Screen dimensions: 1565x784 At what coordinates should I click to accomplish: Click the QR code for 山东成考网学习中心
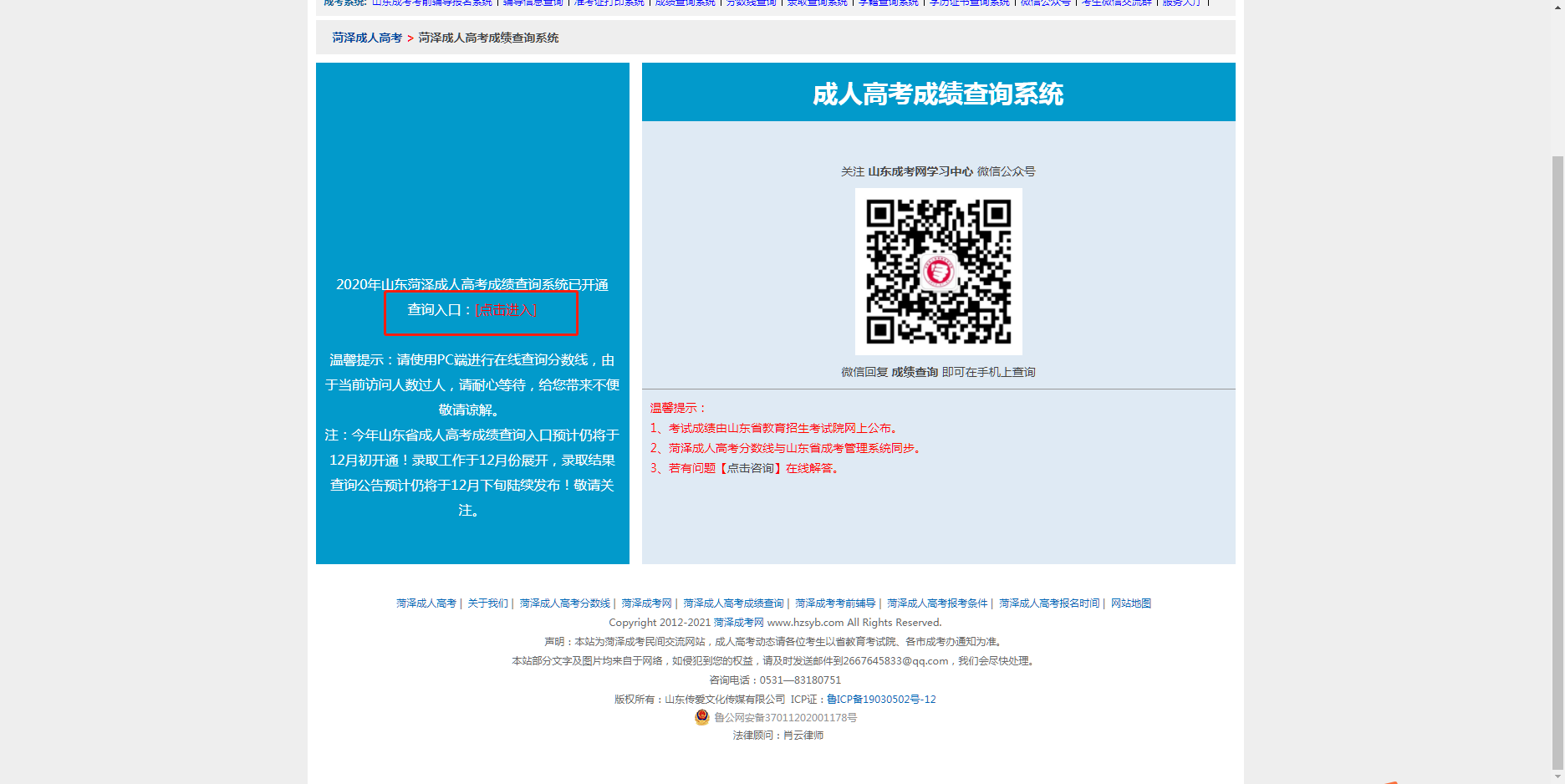click(x=938, y=271)
